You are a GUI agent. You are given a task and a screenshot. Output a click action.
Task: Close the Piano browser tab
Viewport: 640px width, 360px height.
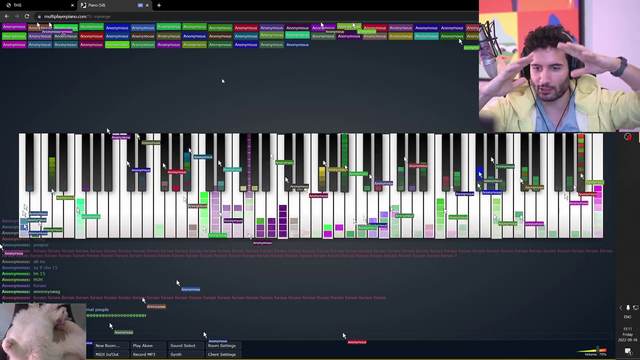[147, 5]
